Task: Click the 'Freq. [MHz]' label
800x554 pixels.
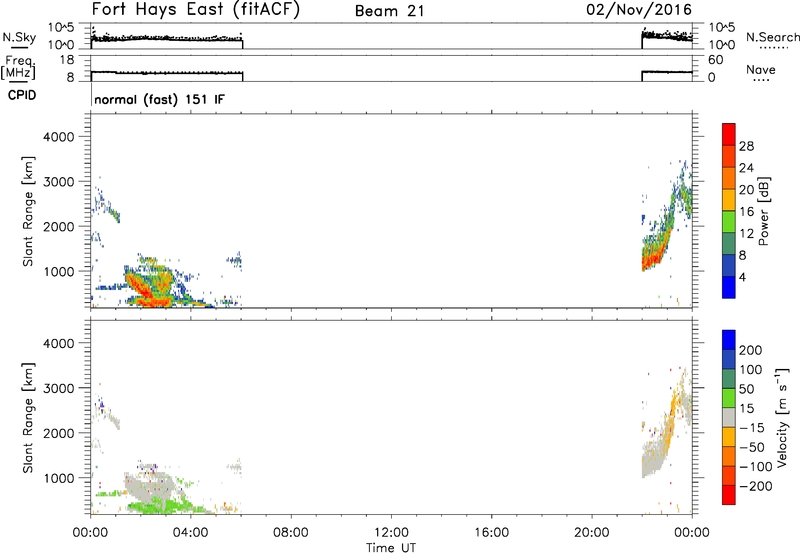Action: coord(19,66)
